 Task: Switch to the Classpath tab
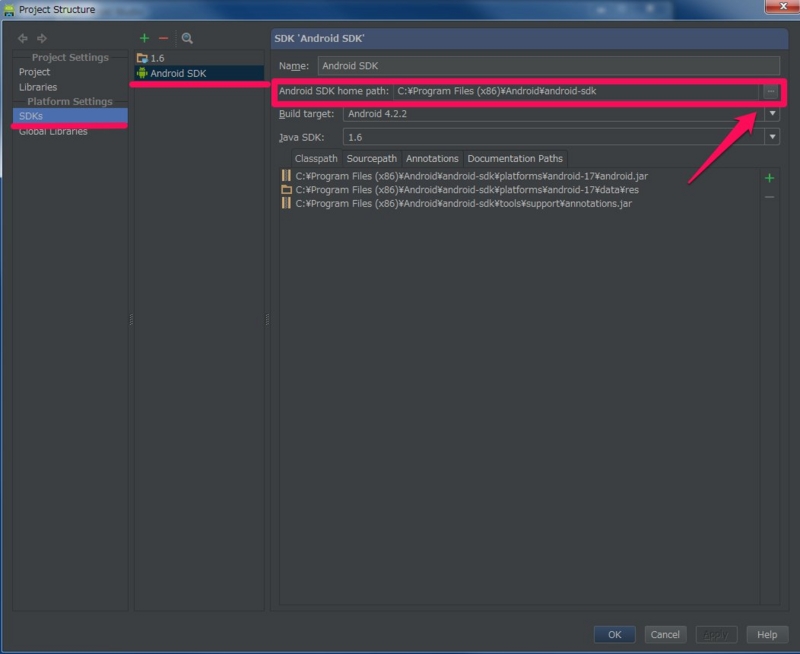tap(316, 159)
